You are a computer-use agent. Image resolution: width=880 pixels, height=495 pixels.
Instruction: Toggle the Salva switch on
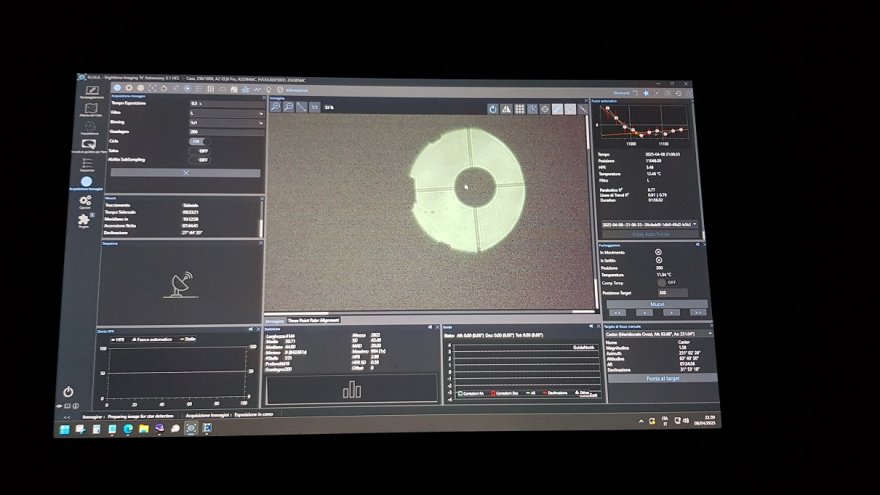click(201, 150)
